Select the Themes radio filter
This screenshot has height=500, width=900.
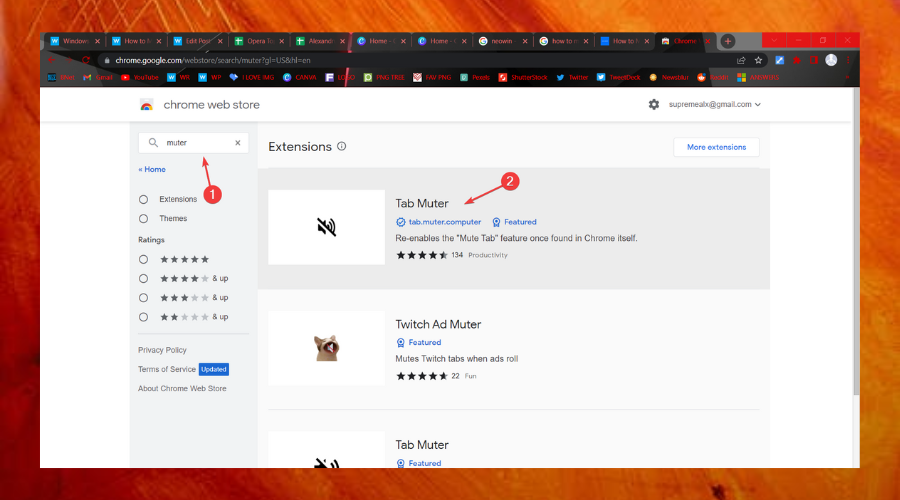click(143, 219)
